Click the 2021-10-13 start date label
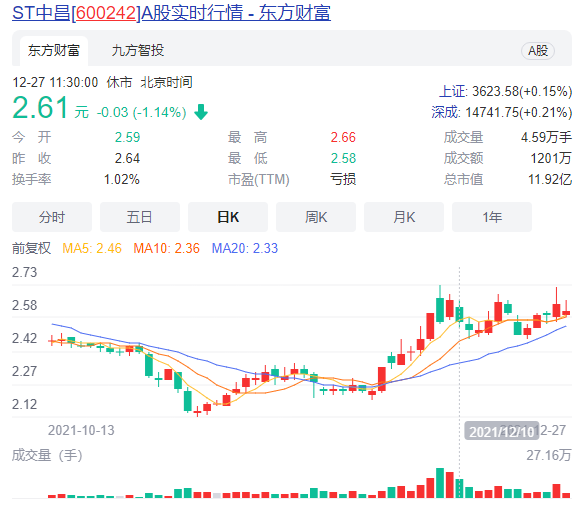Screen dimensions: 577x507 pos(81,430)
